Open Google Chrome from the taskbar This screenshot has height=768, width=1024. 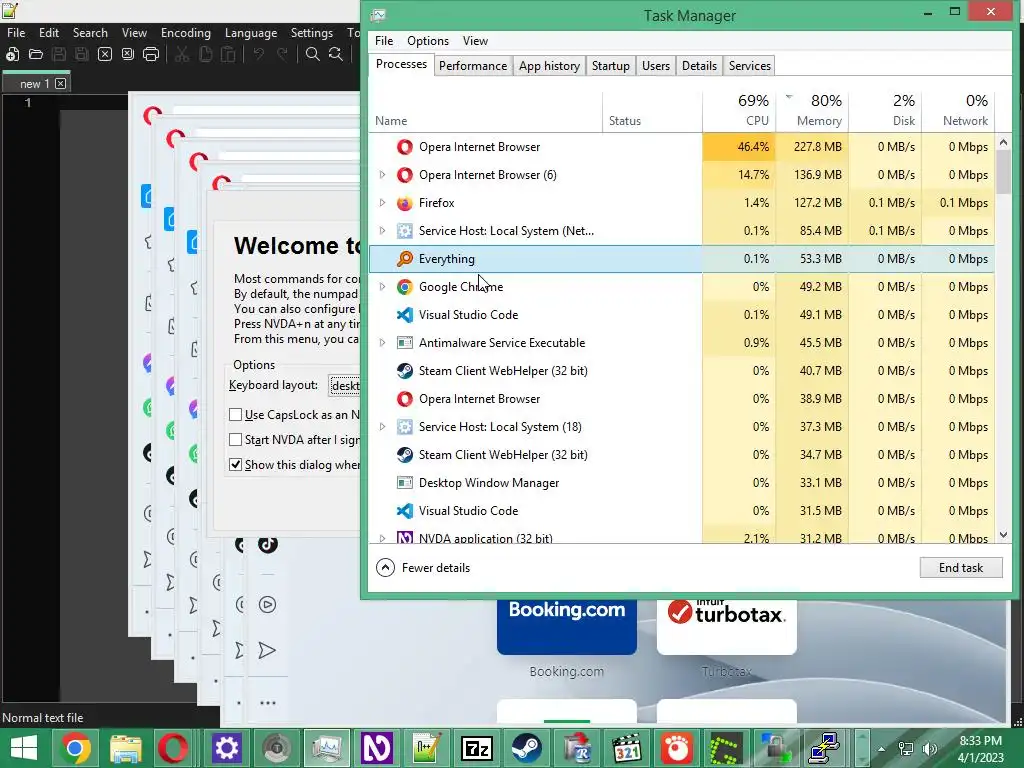coord(74,748)
